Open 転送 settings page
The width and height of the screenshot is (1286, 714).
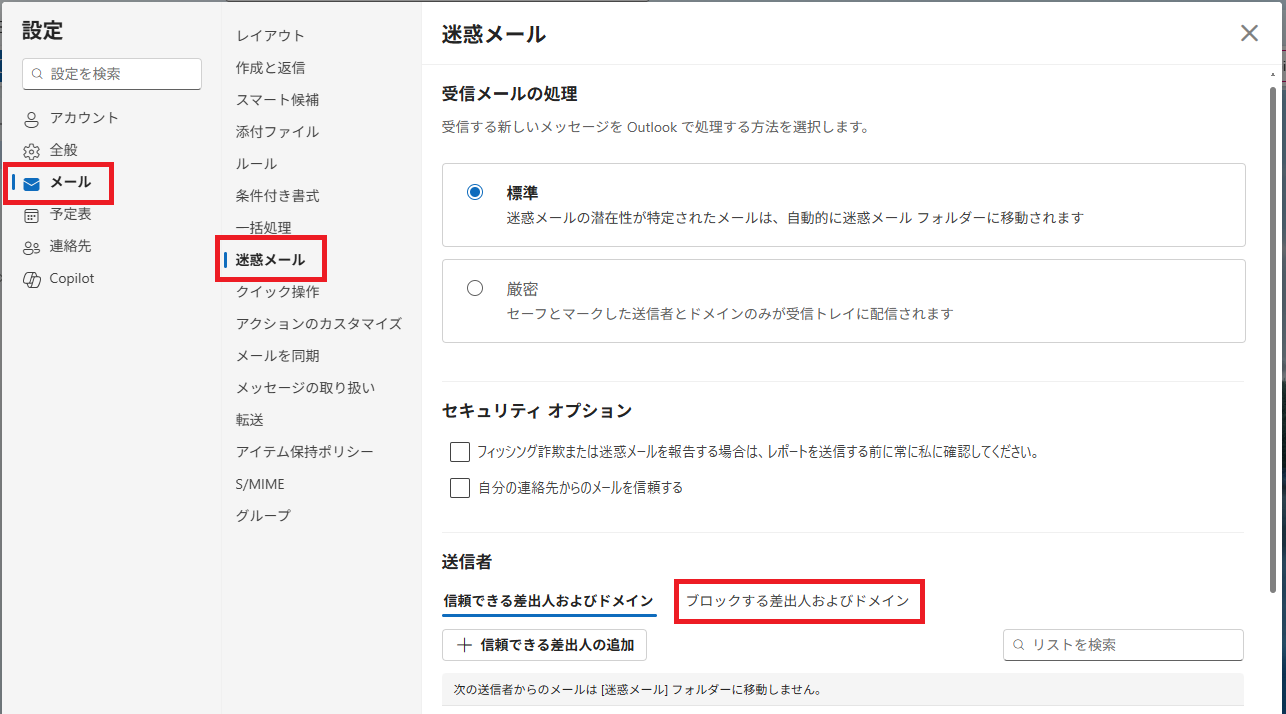250,420
